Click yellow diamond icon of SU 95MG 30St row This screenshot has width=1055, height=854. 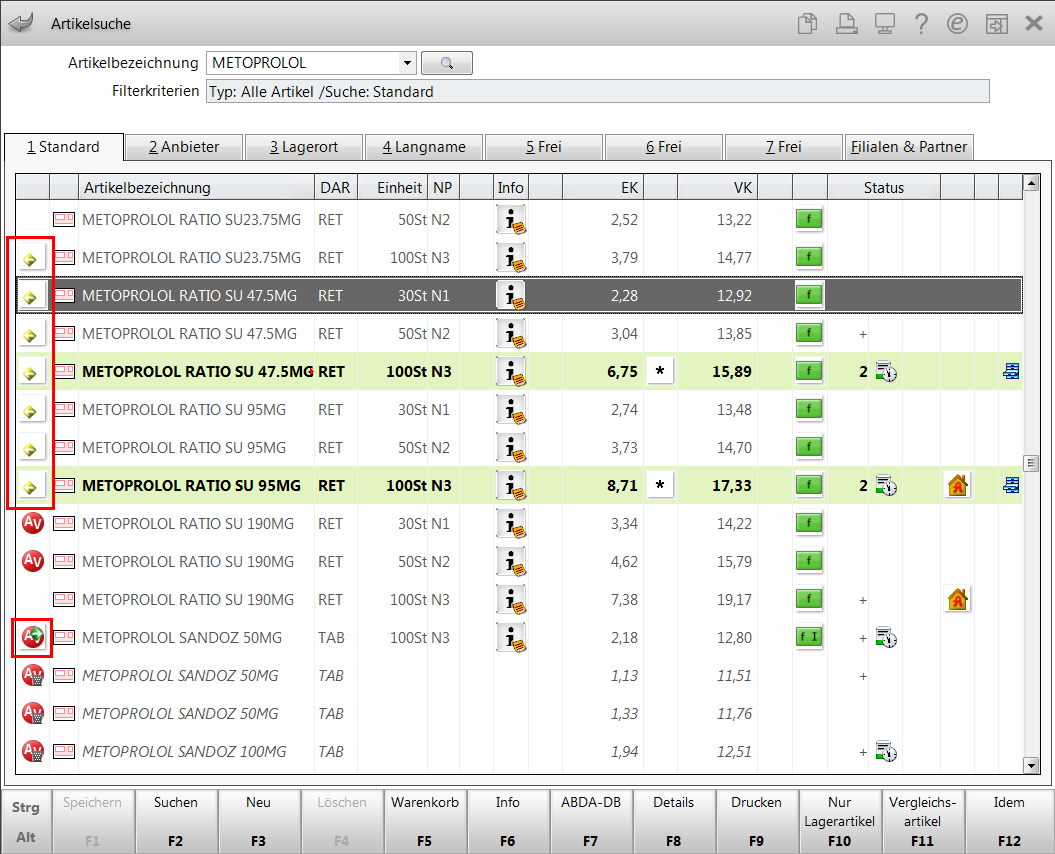pos(30,411)
